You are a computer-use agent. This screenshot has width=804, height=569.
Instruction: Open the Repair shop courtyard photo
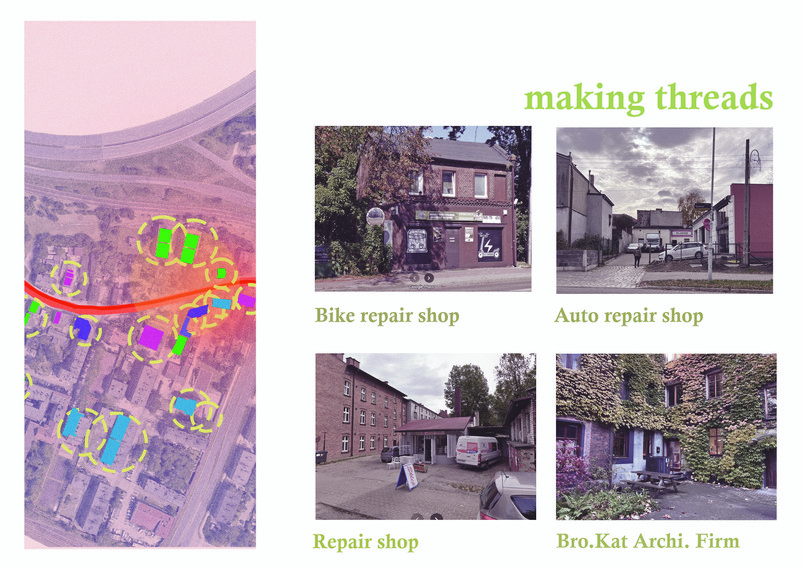(426, 436)
